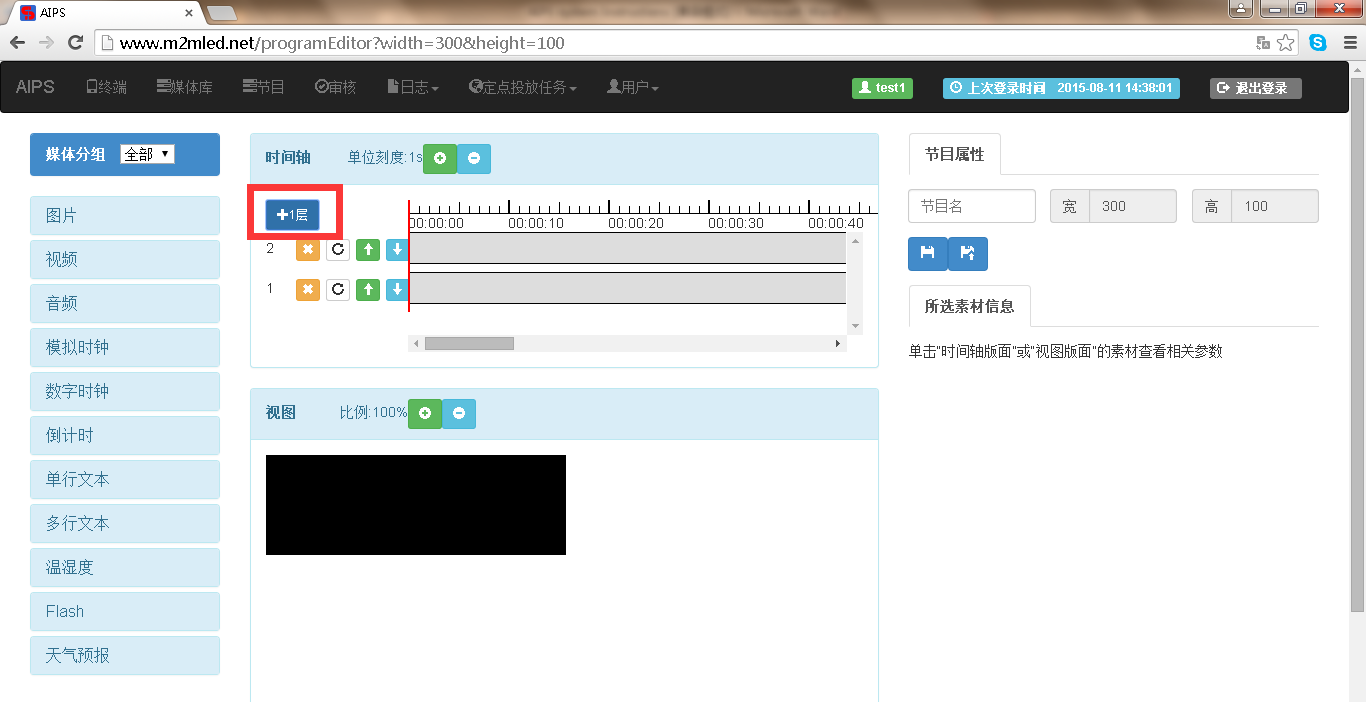This screenshot has height=702, width=1366.
Task: Select the 数字时钟 media category
Action: (x=125, y=391)
